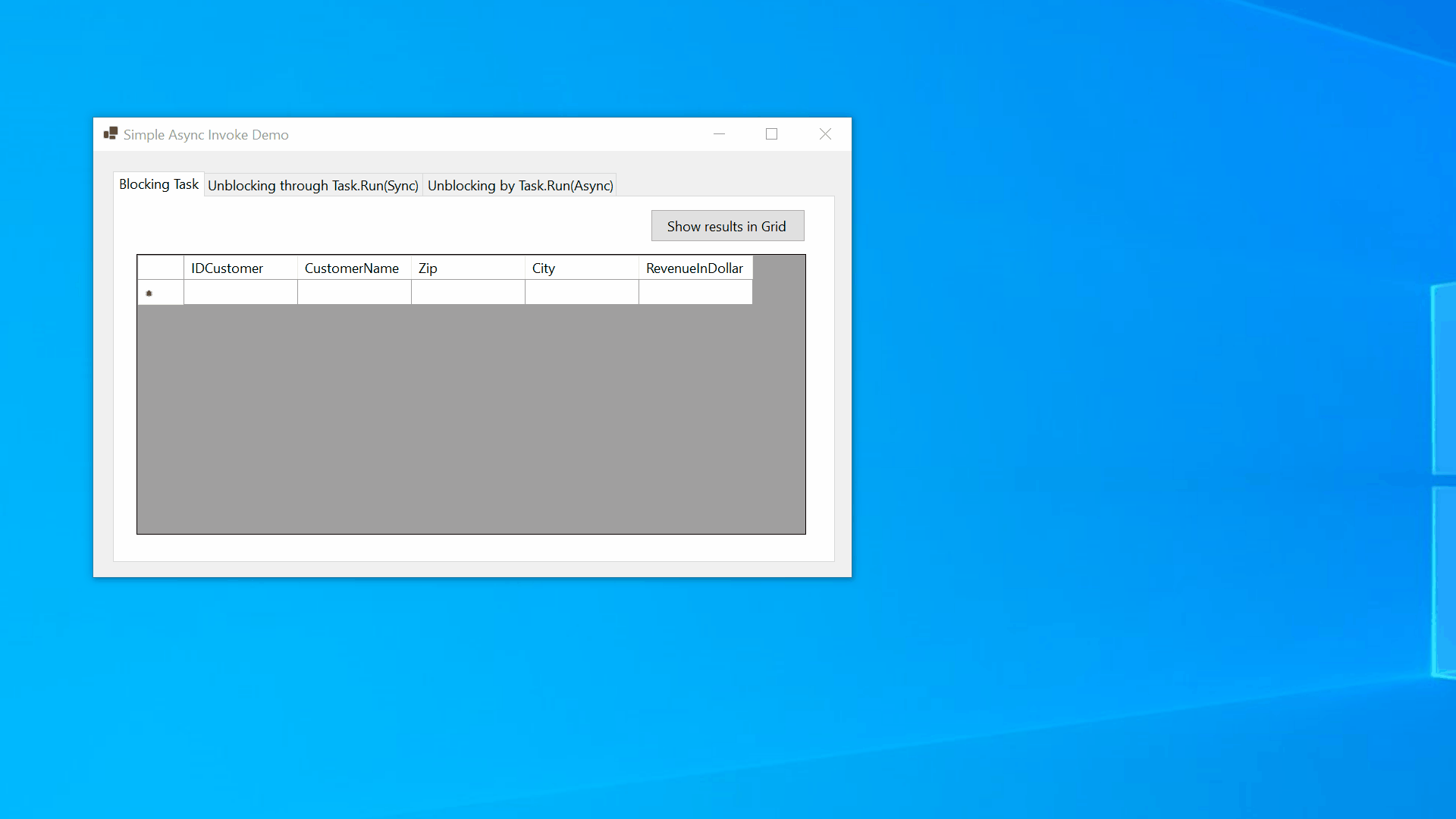Click the grid's top-left select-all corner
The image size is (1456, 819).
[160, 268]
